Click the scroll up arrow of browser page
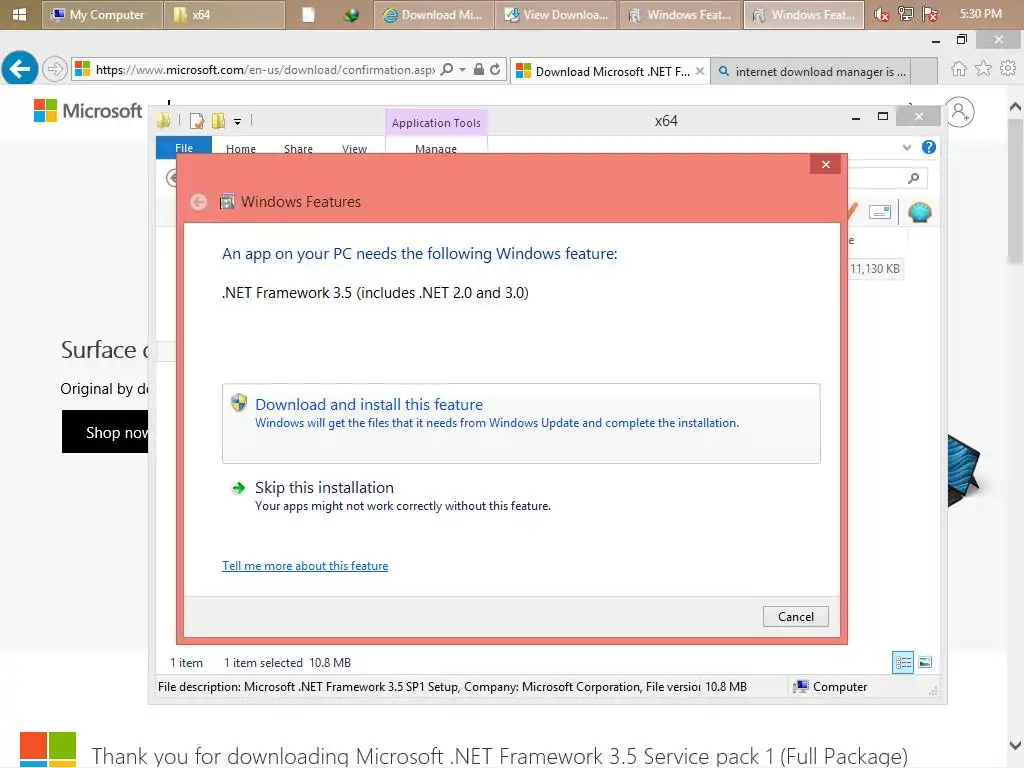Screen dimensions: 1024x768 (x=1015, y=106)
